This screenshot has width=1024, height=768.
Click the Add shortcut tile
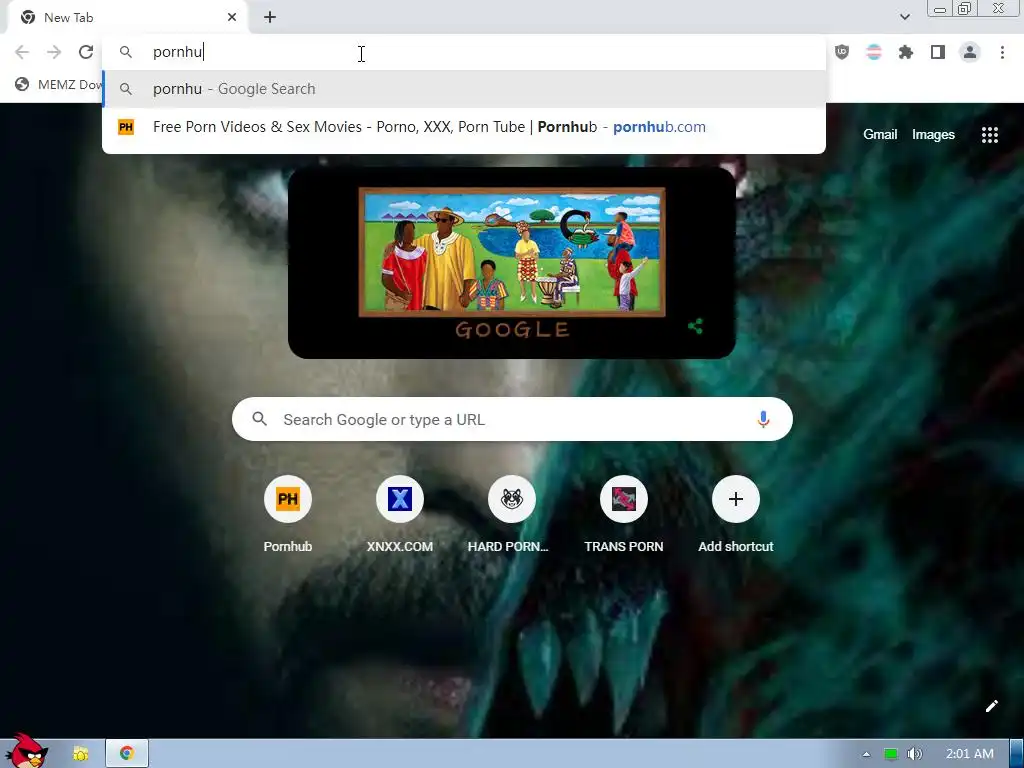(735, 515)
